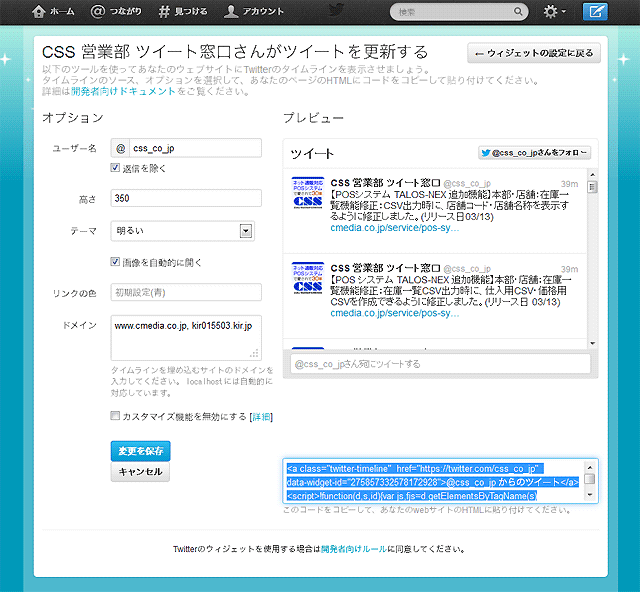
Task: Click the preview timeline scrollbar thumb
Action: tap(593, 187)
